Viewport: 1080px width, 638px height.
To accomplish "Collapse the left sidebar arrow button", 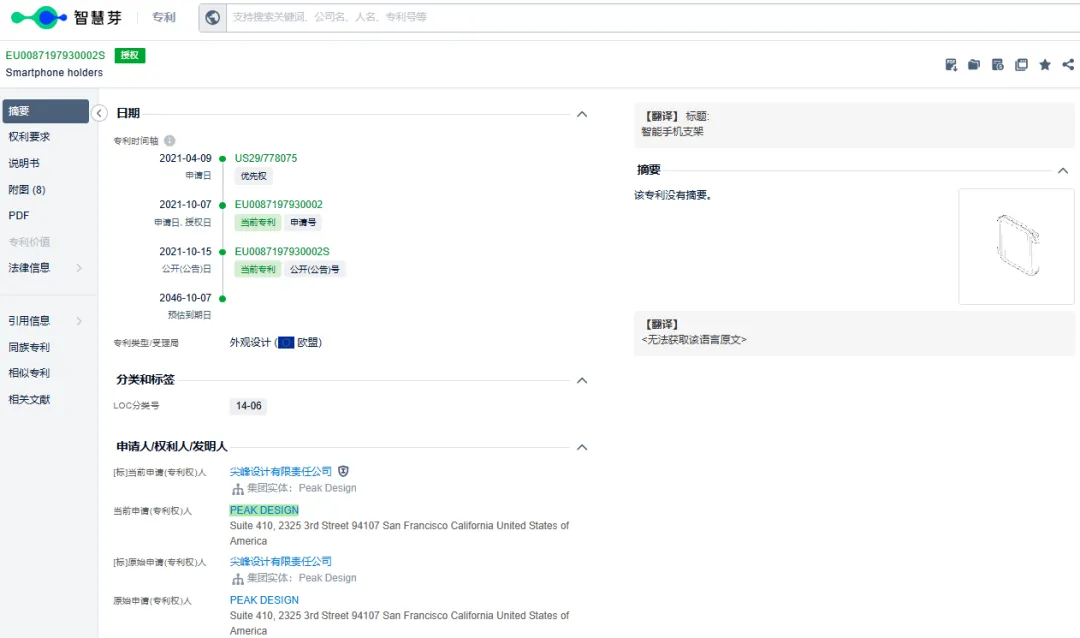I will pos(99,113).
